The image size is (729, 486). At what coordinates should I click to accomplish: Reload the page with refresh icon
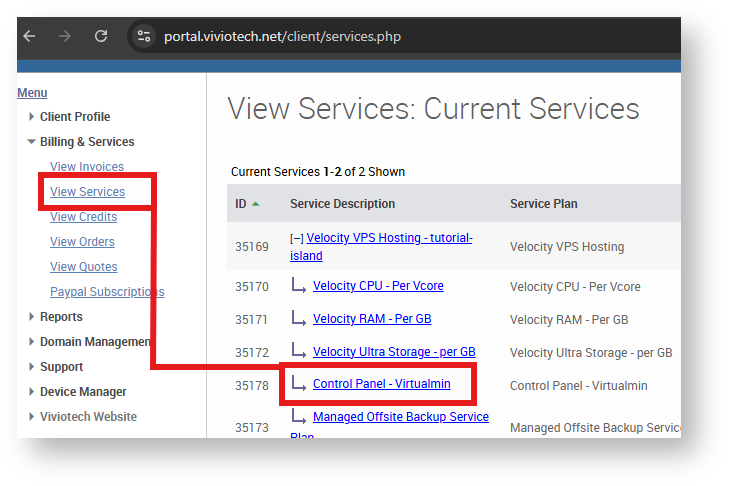[101, 37]
